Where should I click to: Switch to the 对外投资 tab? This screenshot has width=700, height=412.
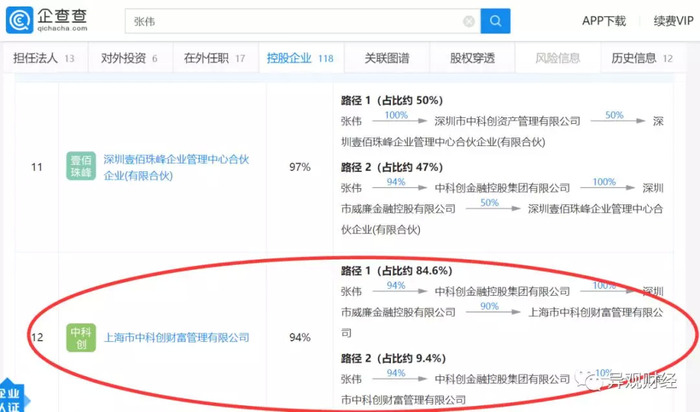click(129, 58)
